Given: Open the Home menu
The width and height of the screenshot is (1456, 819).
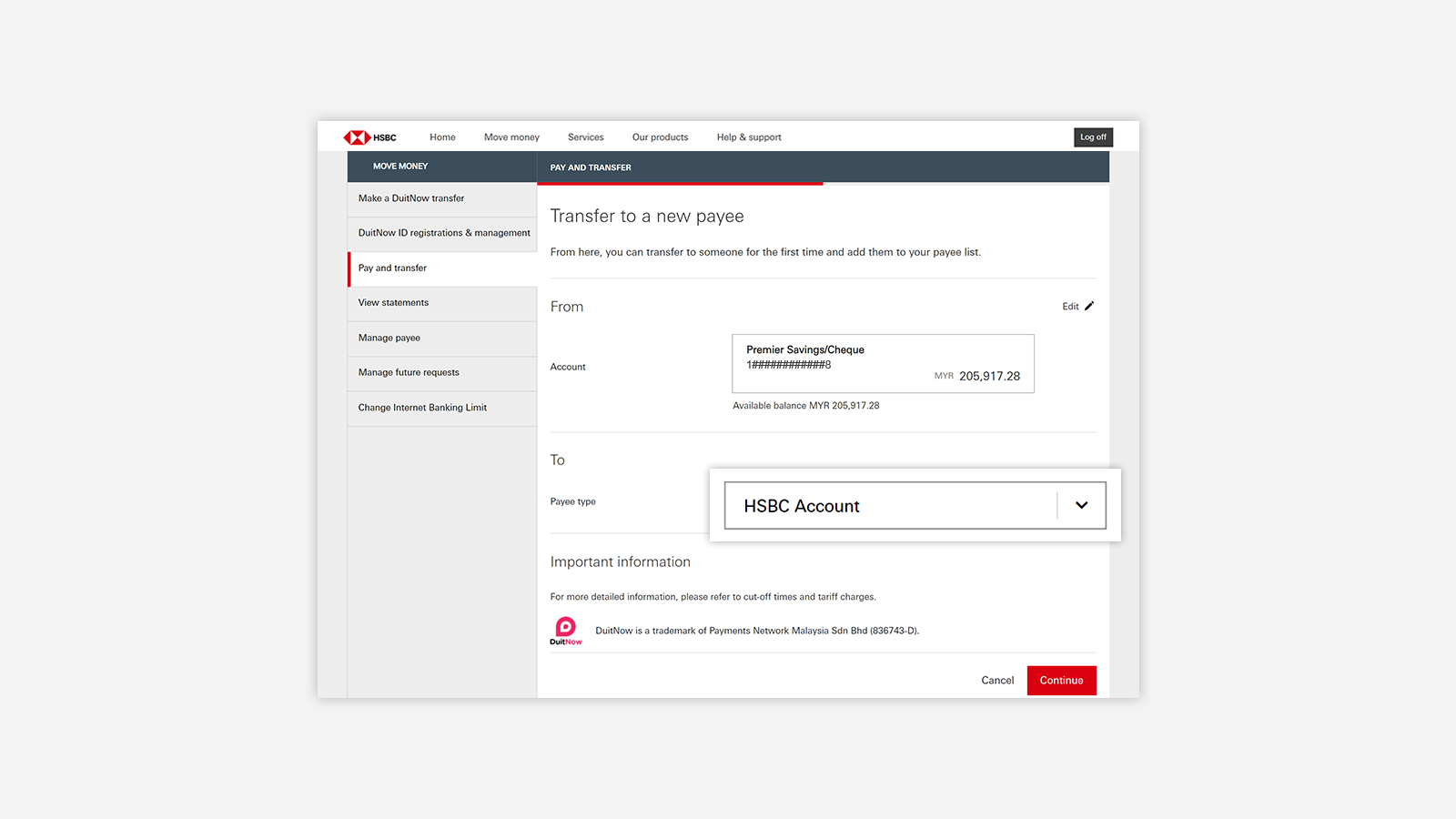Looking at the screenshot, I should click(442, 137).
